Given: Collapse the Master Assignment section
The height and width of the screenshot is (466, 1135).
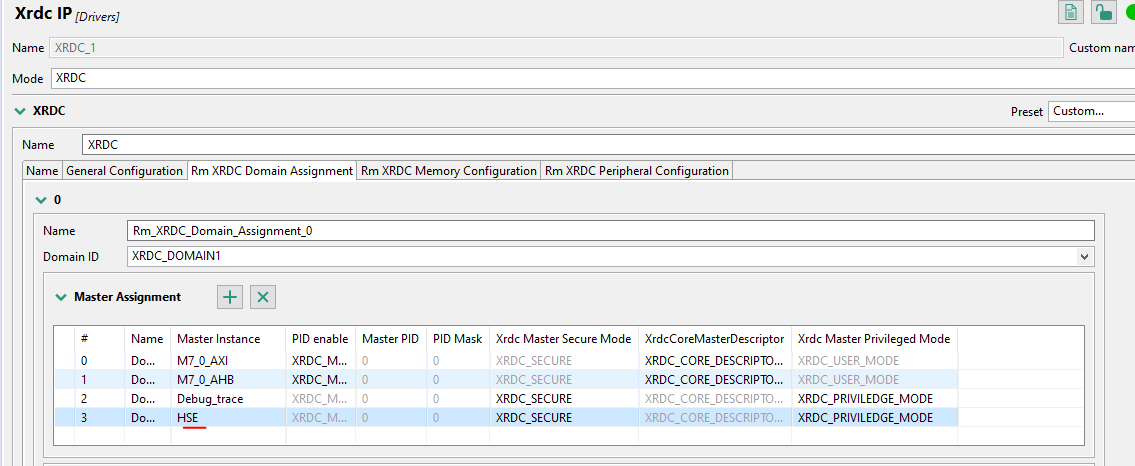Looking at the screenshot, I should tap(62, 297).
